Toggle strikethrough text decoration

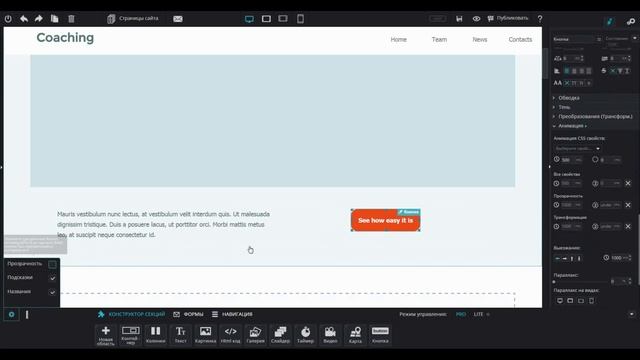(604, 71)
